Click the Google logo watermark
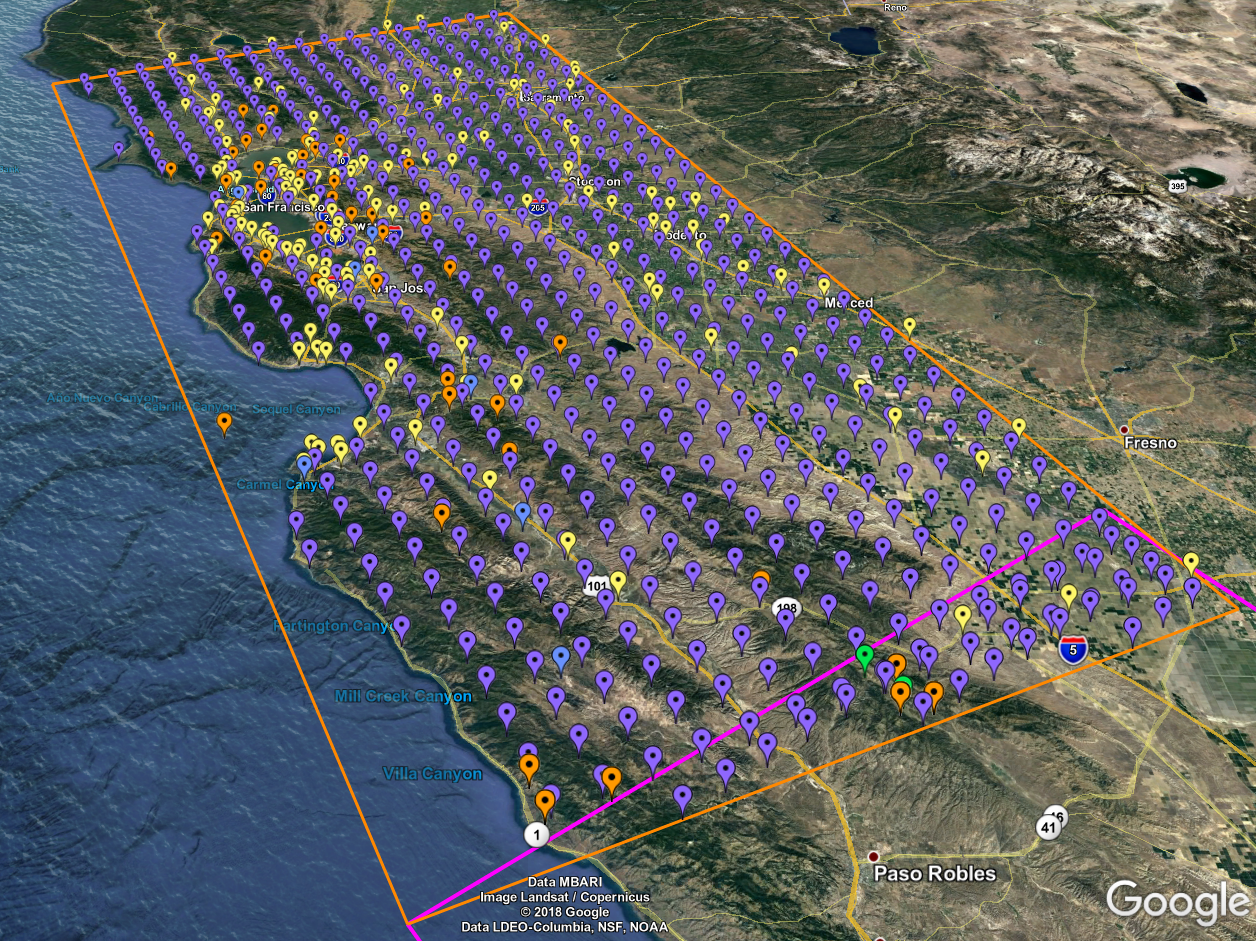This screenshot has width=1256, height=941. (x=1177, y=901)
